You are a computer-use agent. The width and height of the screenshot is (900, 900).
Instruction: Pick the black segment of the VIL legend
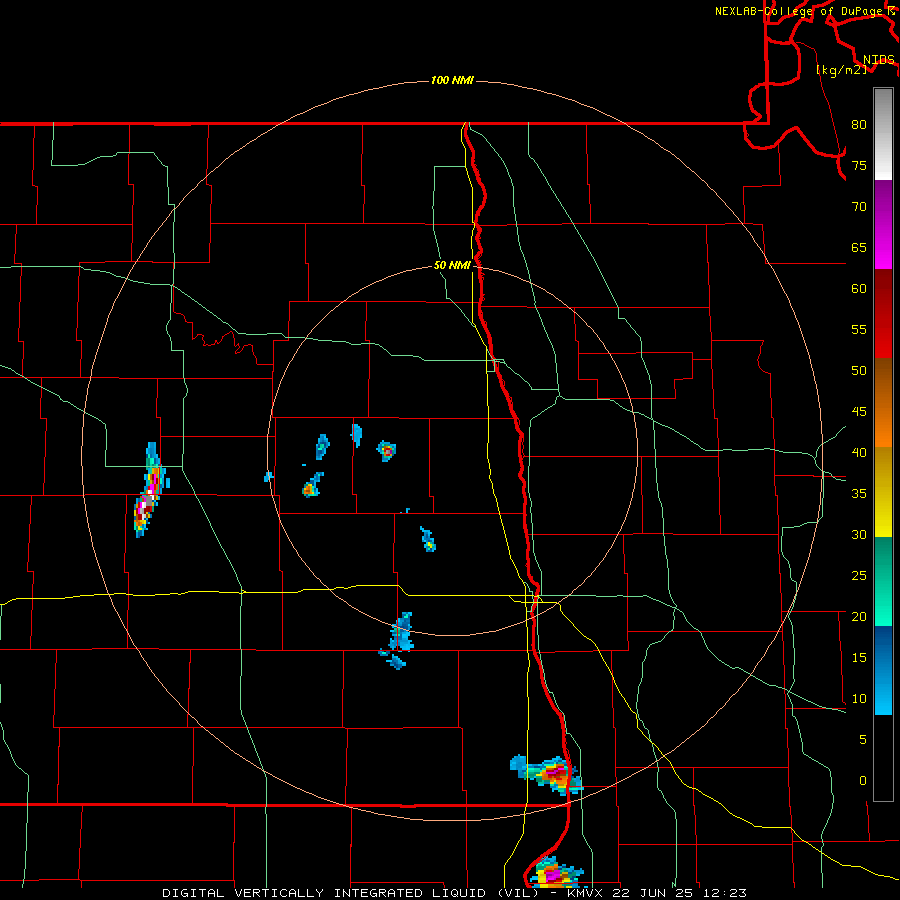[x=883, y=758]
